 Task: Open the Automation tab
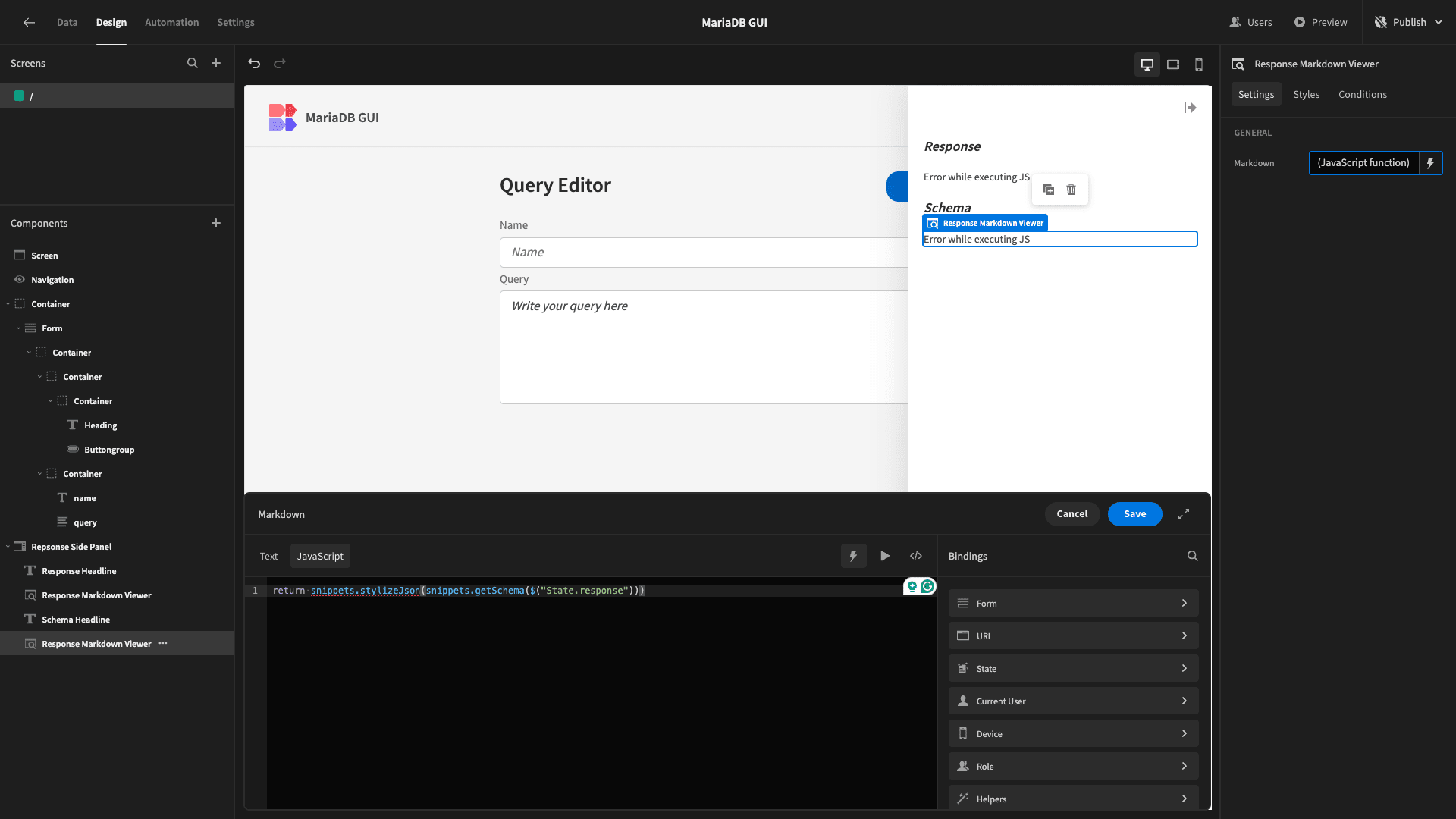(x=172, y=23)
